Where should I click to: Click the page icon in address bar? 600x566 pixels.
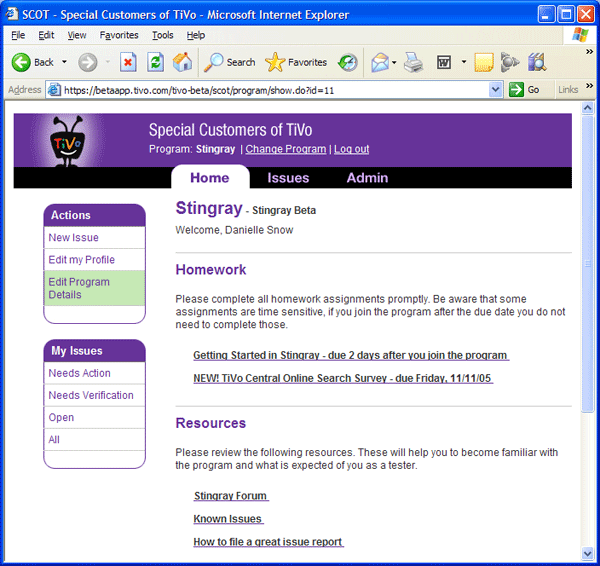tap(54, 90)
